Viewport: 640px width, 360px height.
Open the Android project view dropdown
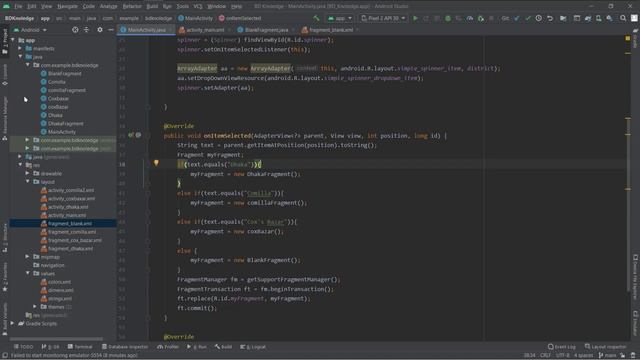click(30, 30)
